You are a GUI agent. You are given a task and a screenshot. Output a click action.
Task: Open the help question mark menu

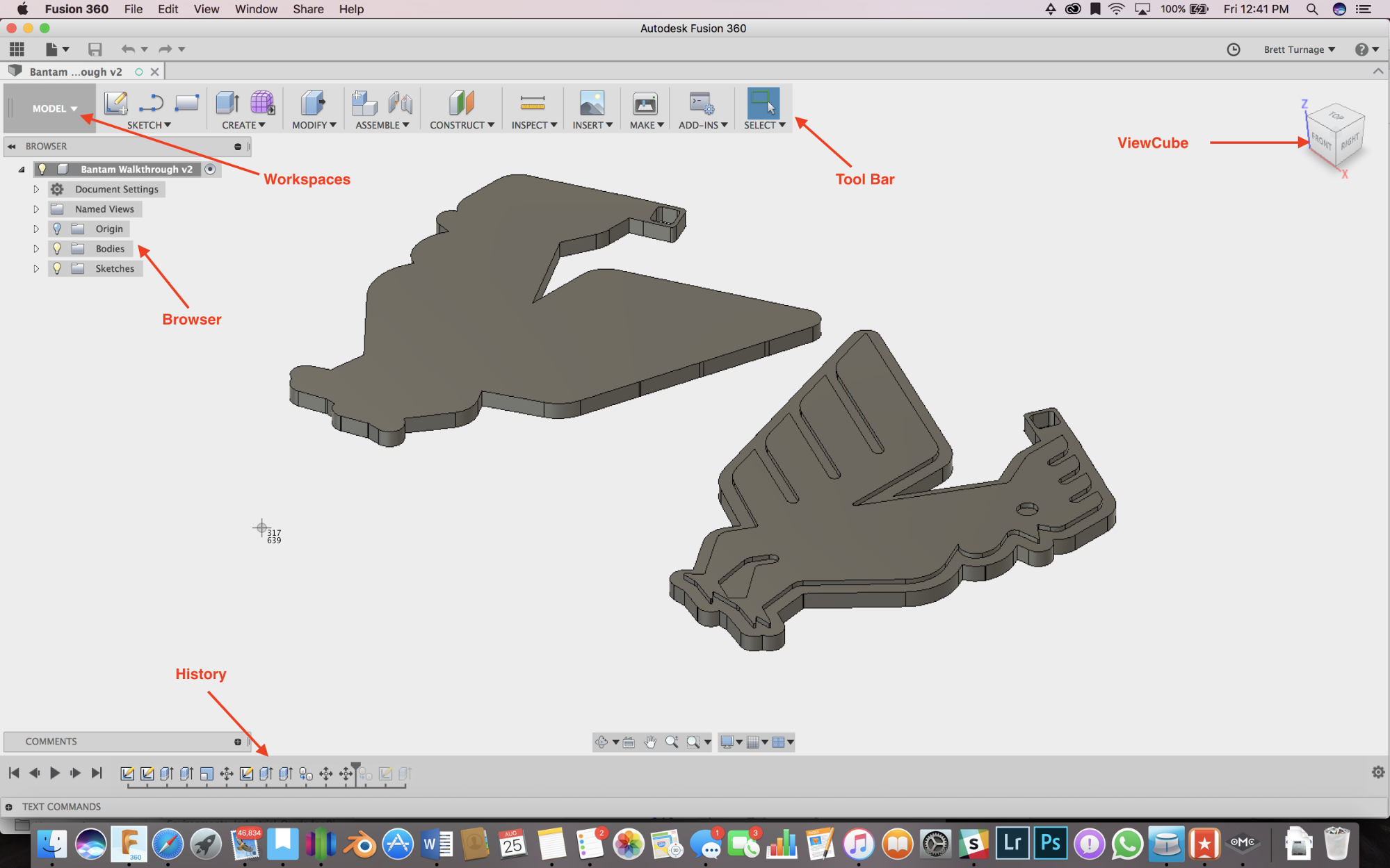click(1366, 49)
